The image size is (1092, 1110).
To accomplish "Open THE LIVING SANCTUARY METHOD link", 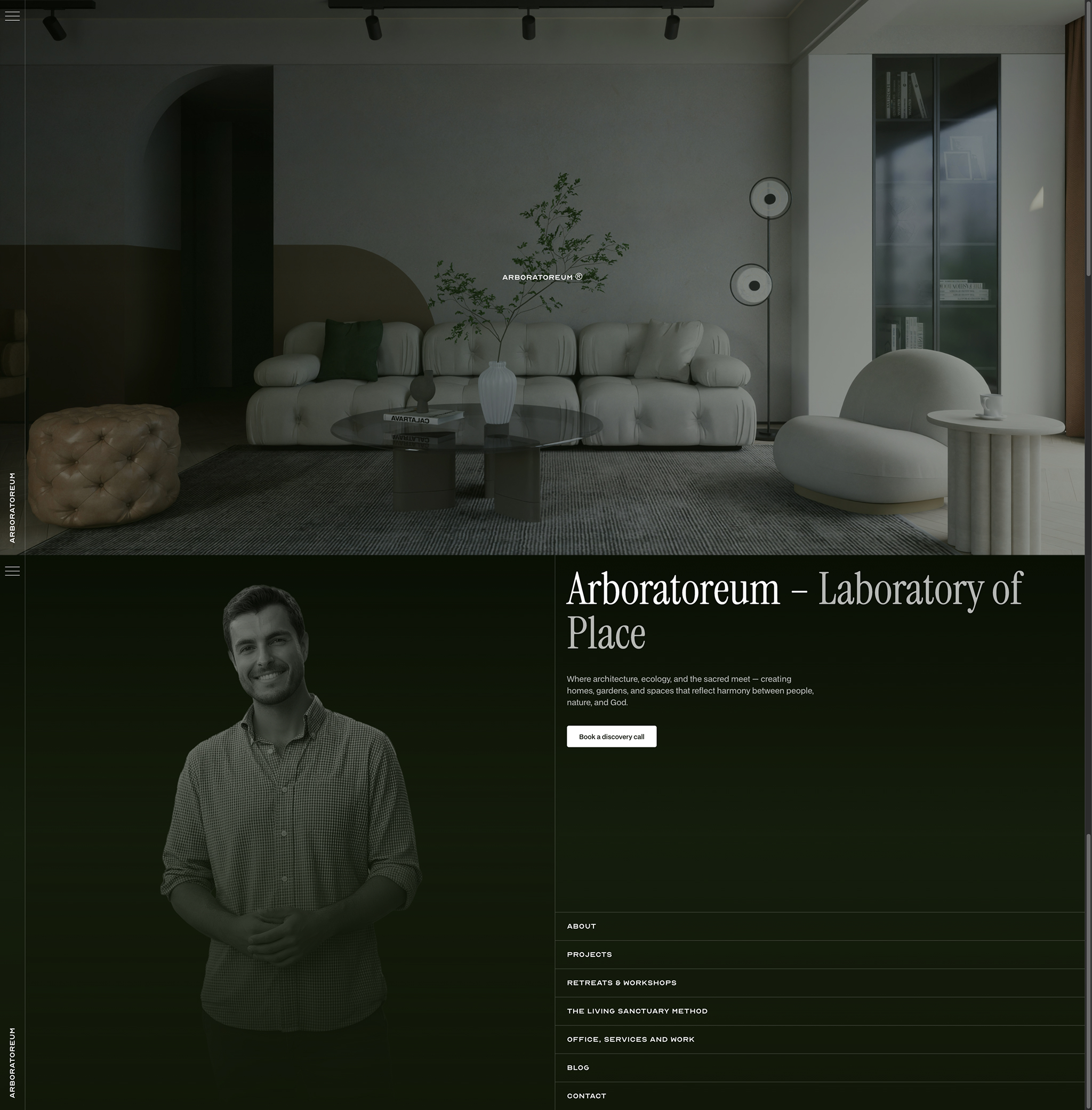I will click(637, 1011).
